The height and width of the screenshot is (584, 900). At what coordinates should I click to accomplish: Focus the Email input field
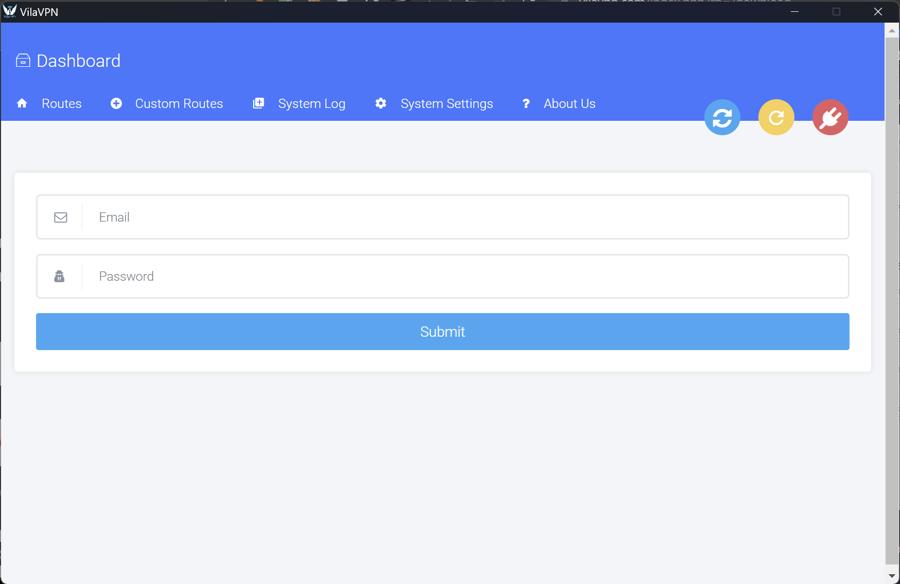(x=465, y=217)
